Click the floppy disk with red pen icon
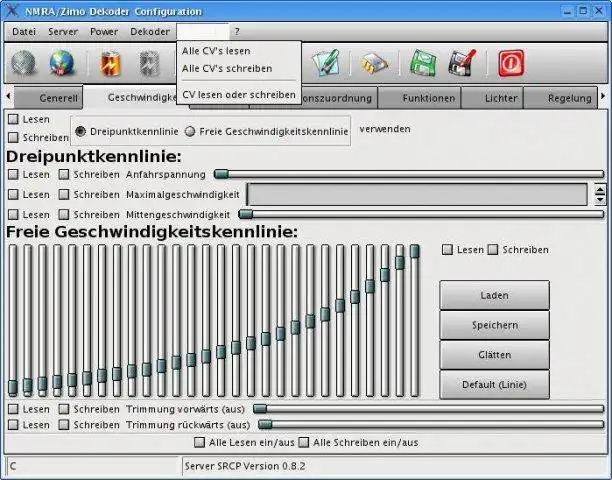 (x=462, y=62)
